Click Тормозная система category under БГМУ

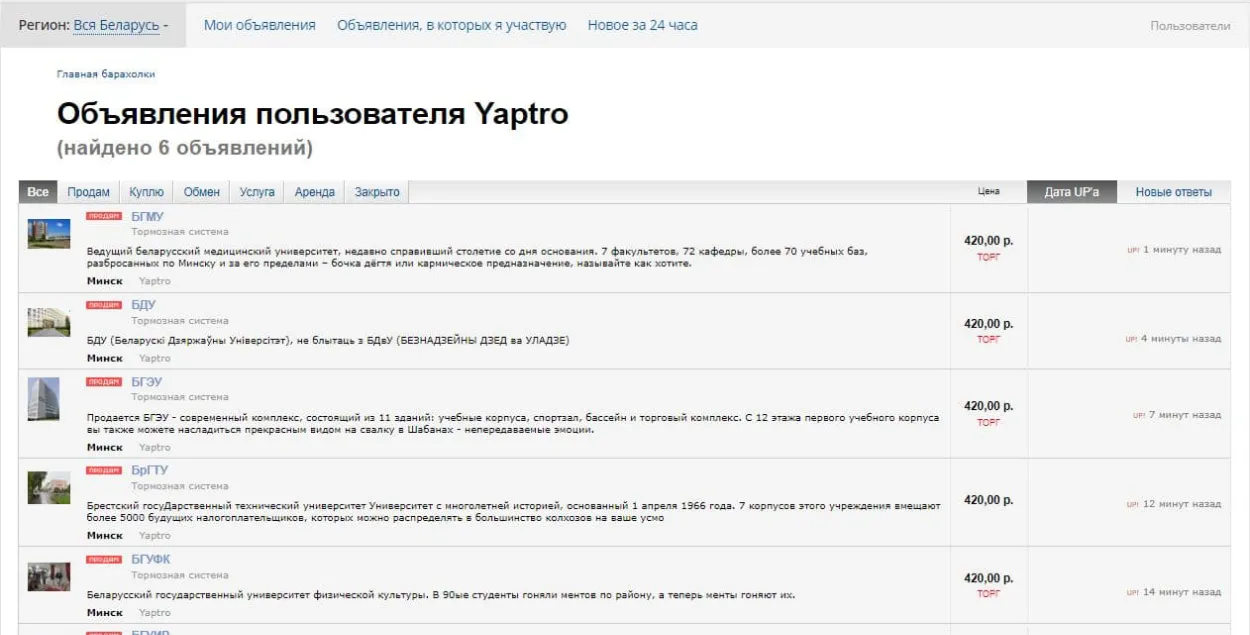pyautogui.click(x=180, y=232)
